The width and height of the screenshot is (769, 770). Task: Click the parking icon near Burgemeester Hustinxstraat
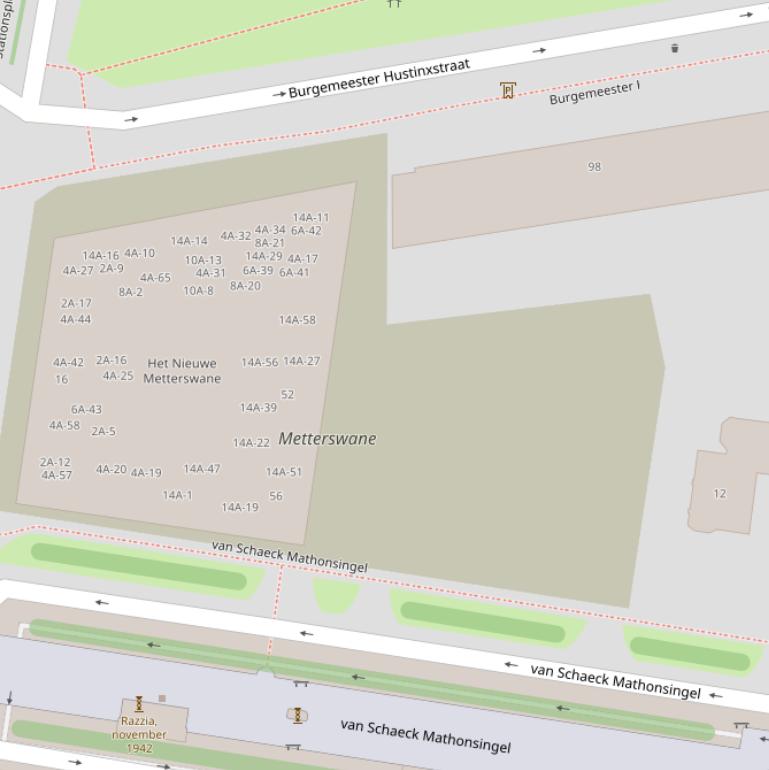[508, 91]
